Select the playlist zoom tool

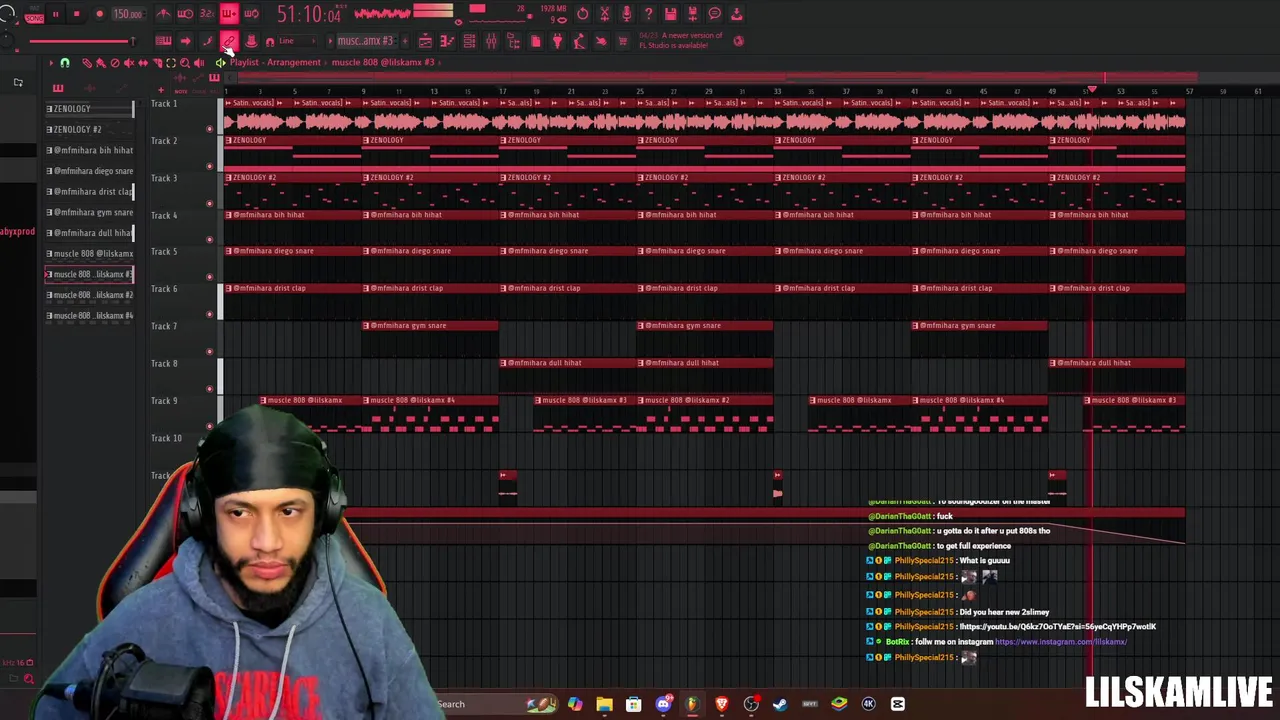[184, 63]
